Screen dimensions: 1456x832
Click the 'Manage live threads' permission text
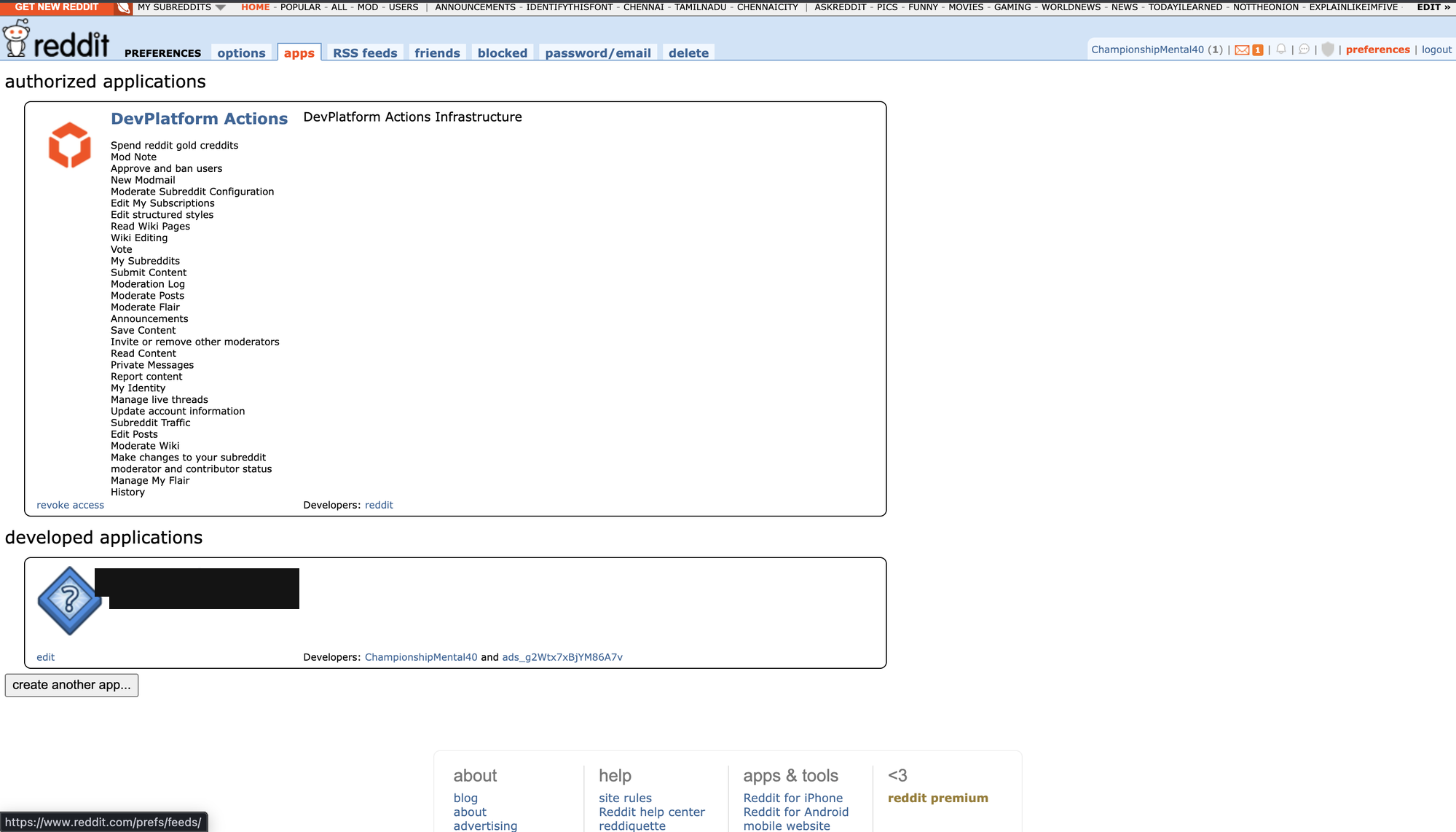160,400
